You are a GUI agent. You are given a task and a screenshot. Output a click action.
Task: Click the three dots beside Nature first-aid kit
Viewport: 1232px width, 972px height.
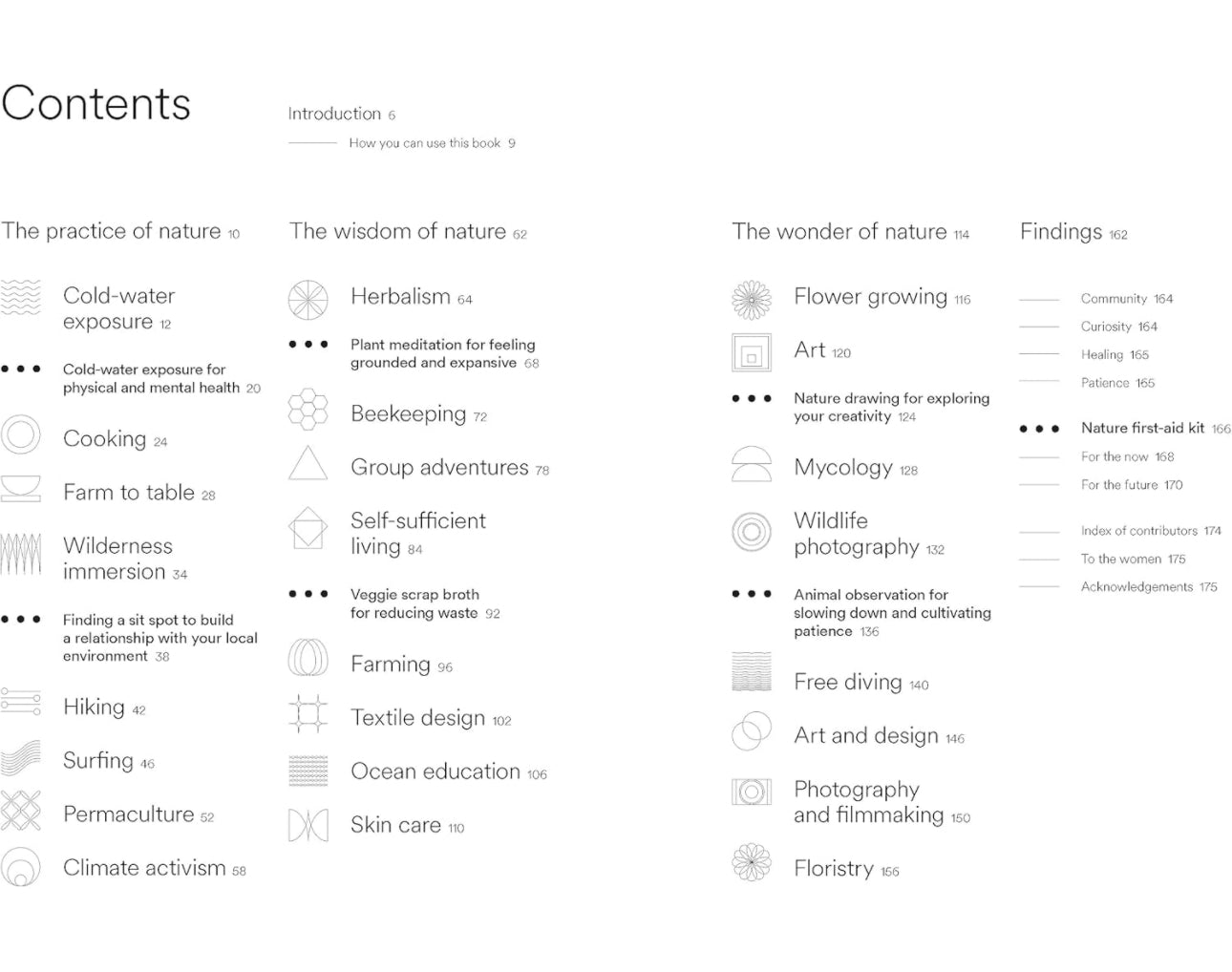pyautogui.click(x=1039, y=429)
